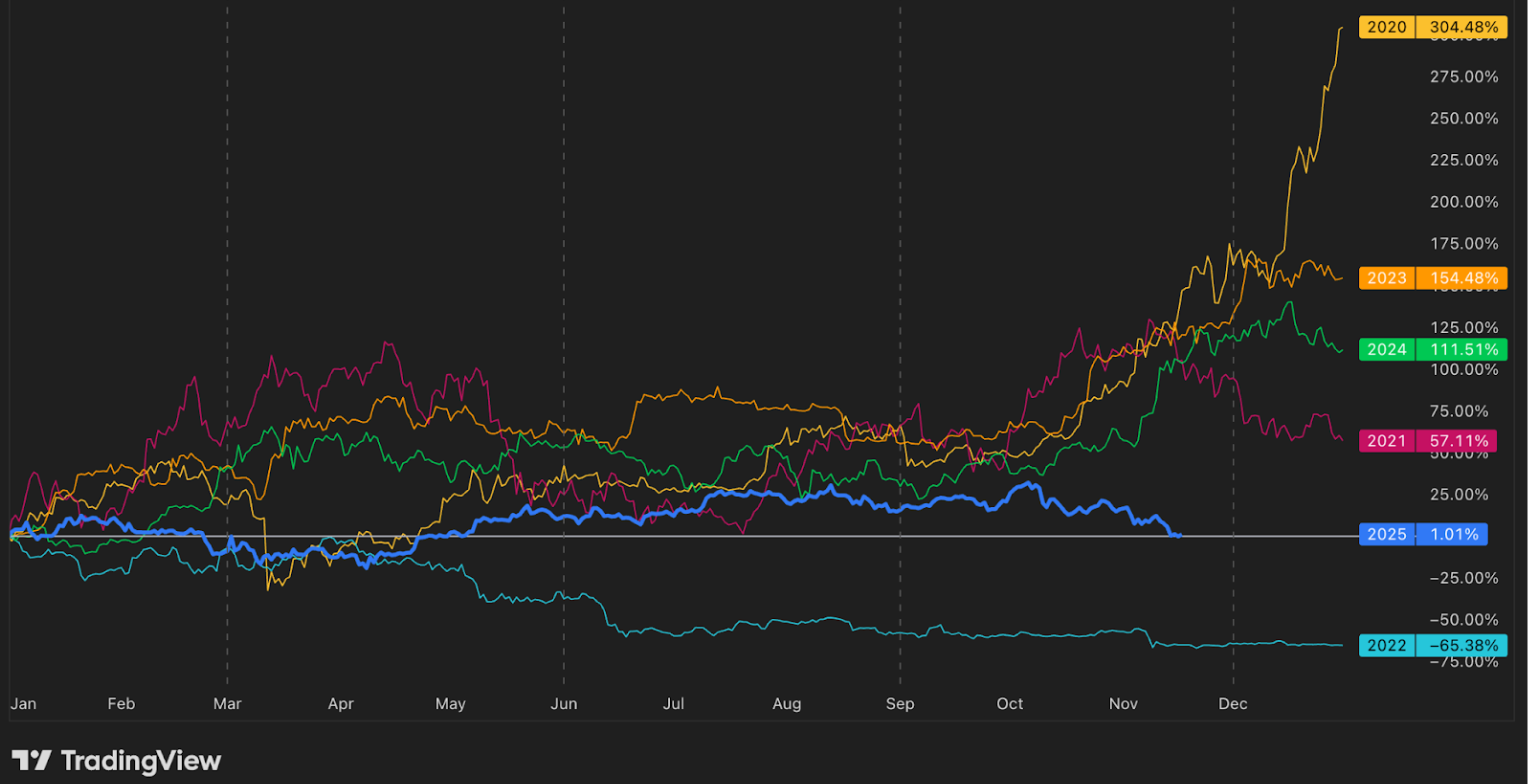Pick the magenta 2021 series label
Viewport: 1529px width, 784px height.
(1386, 440)
